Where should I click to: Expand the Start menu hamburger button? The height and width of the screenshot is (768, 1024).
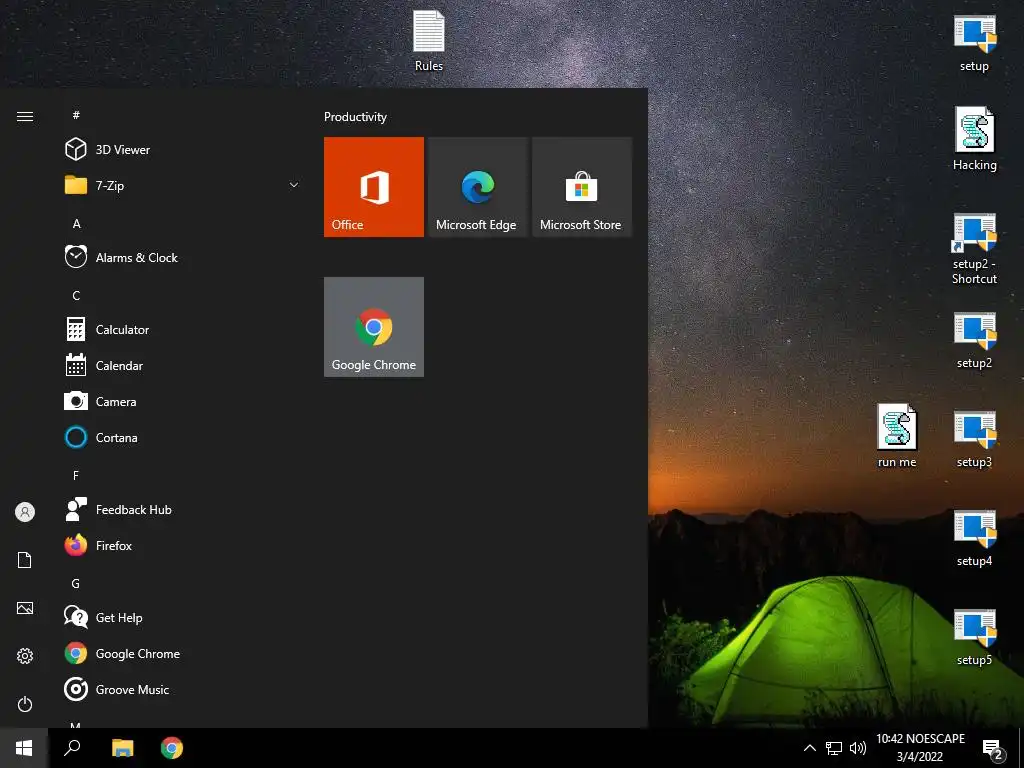click(25, 116)
